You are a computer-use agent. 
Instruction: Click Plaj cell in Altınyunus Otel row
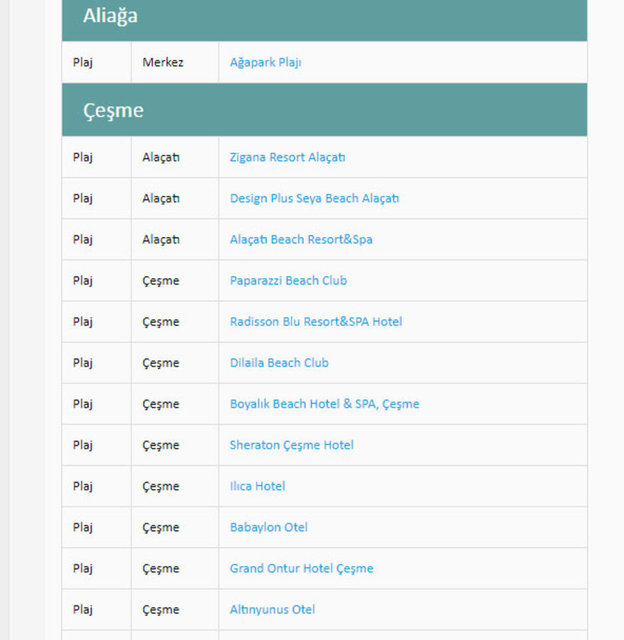click(83, 609)
